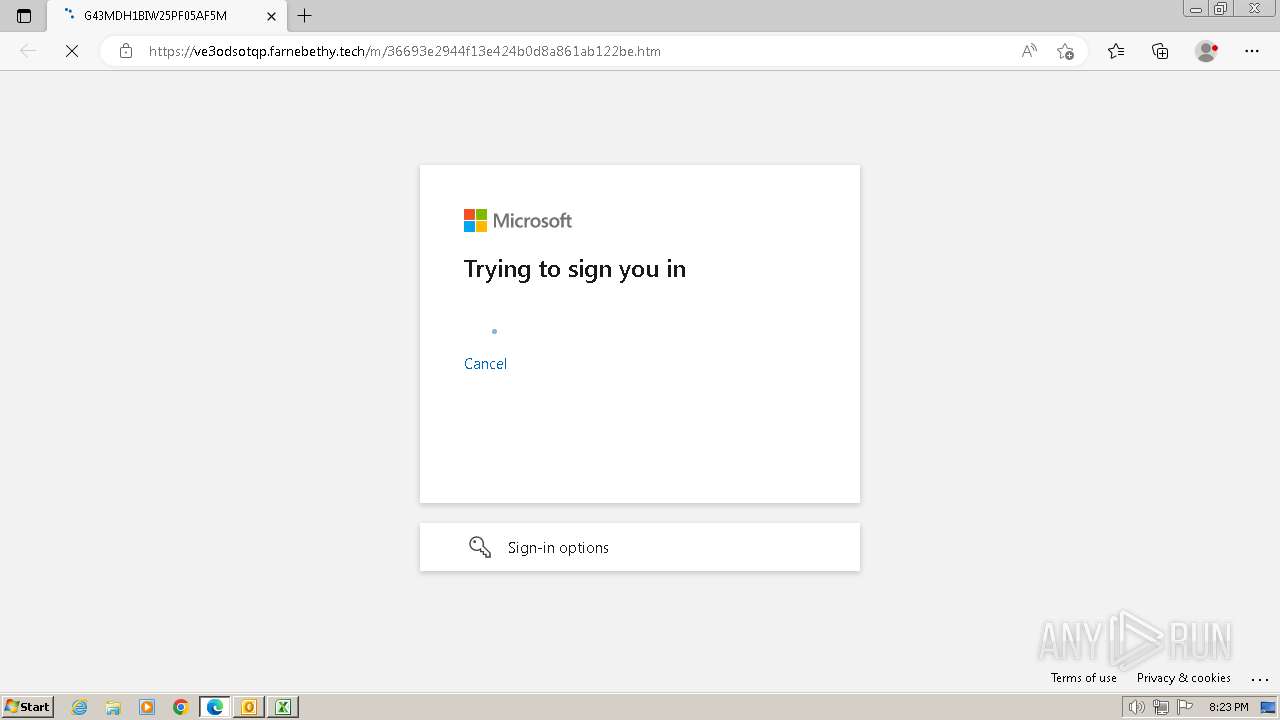Image resolution: width=1280 pixels, height=720 pixels.
Task: Minimize the browser window
Action: [1196, 8]
